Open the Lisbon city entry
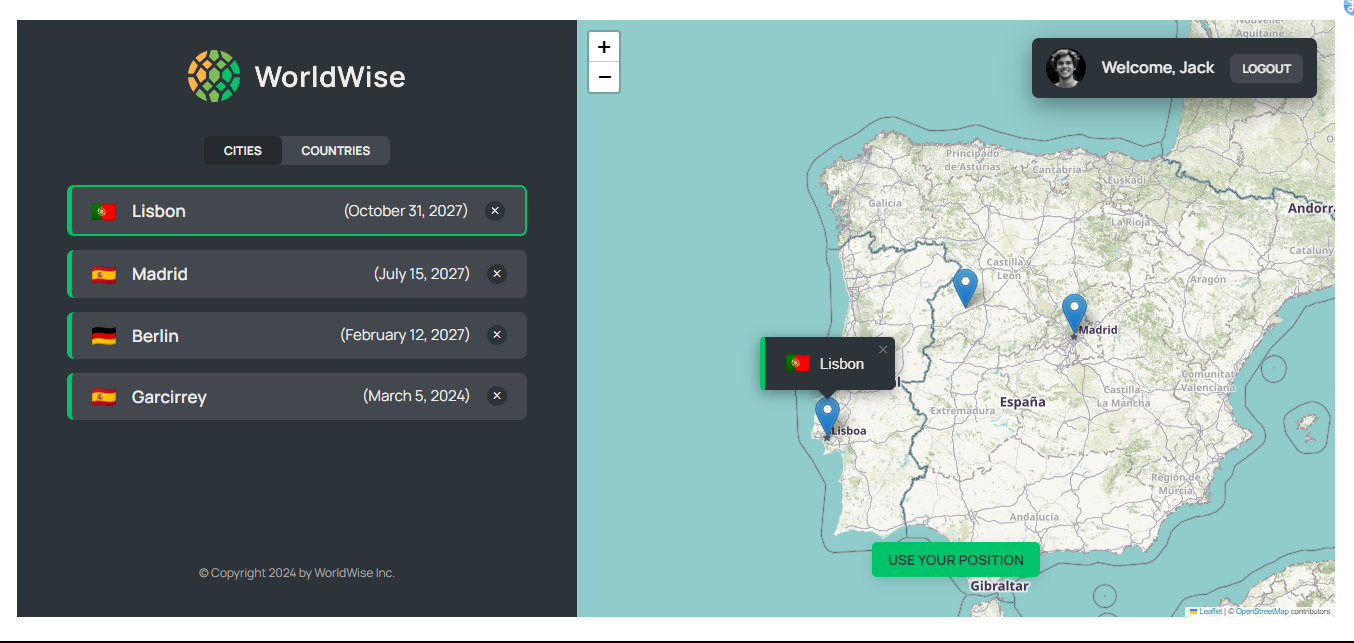Viewport: 1354px width, 643px height. point(297,211)
